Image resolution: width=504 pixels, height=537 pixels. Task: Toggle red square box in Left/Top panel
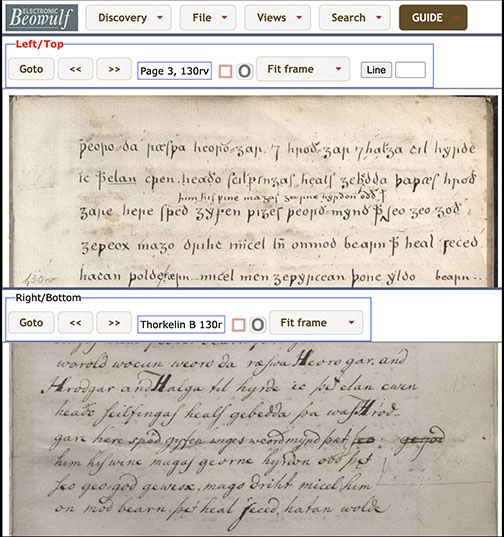[x=225, y=71]
